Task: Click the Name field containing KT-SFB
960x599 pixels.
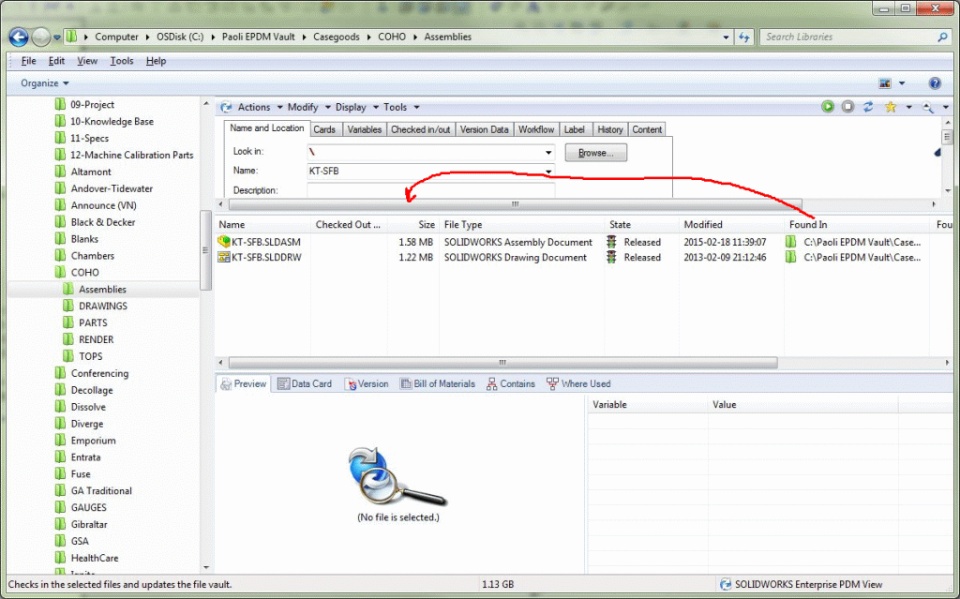Action: [426, 171]
